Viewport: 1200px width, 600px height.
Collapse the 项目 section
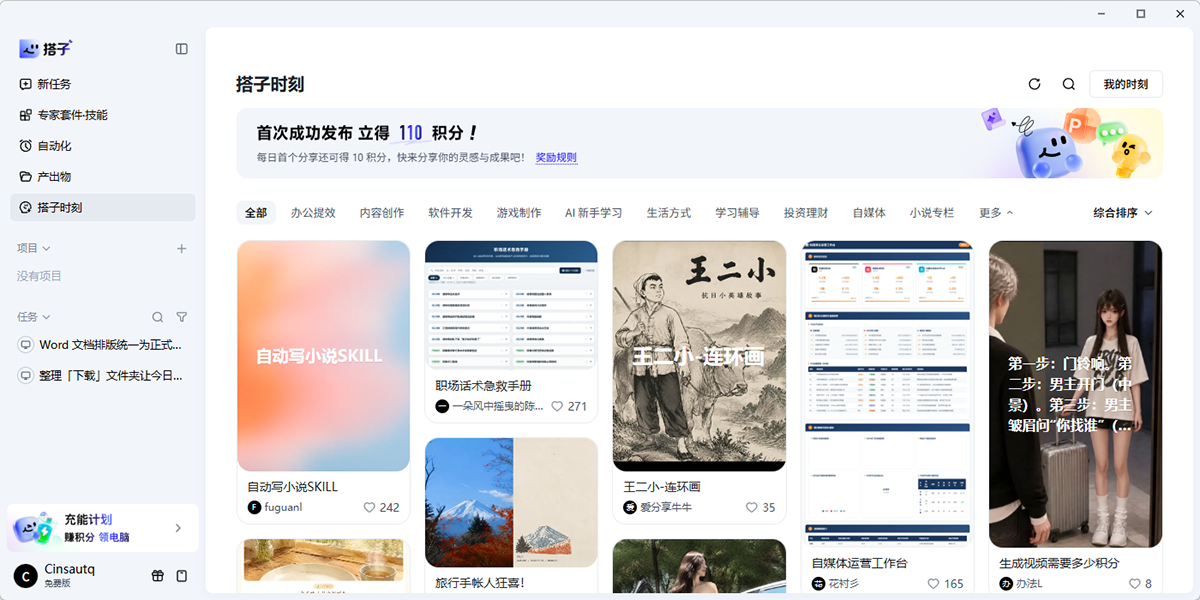34,248
